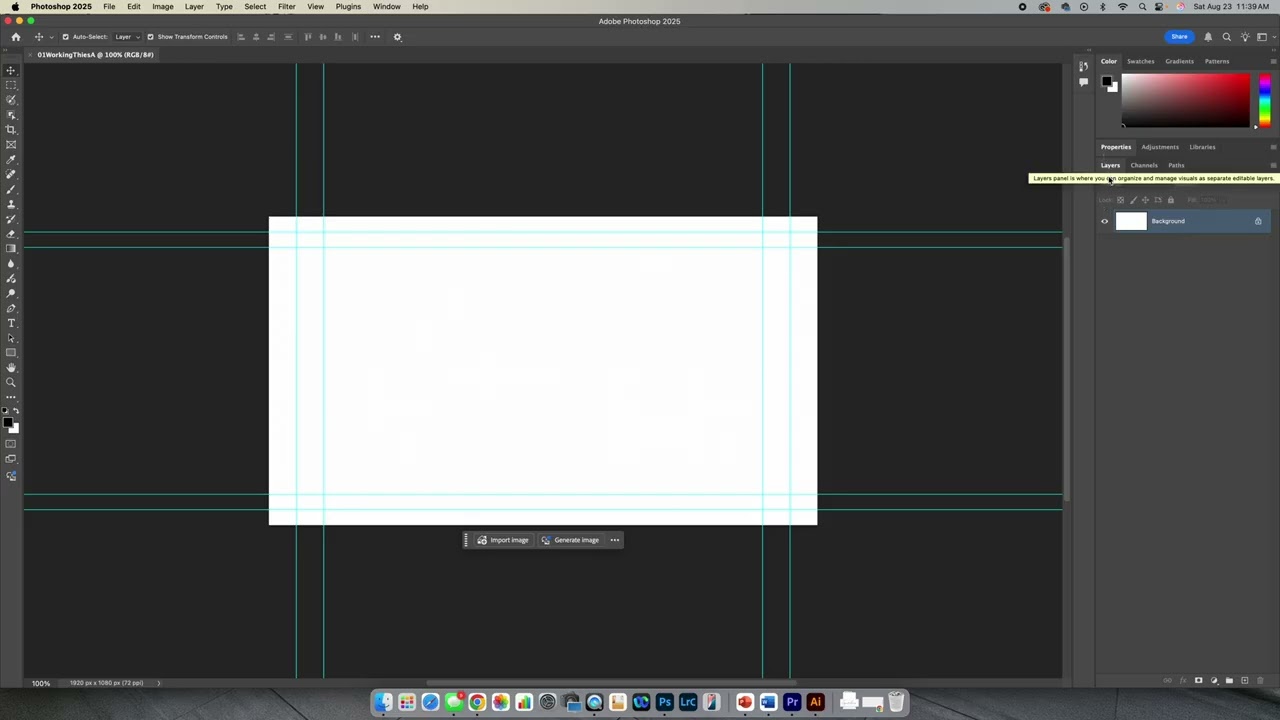Click the foreground color swatch in toolbar
Image resolution: width=1280 pixels, height=720 pixels.
coord(8,423)
